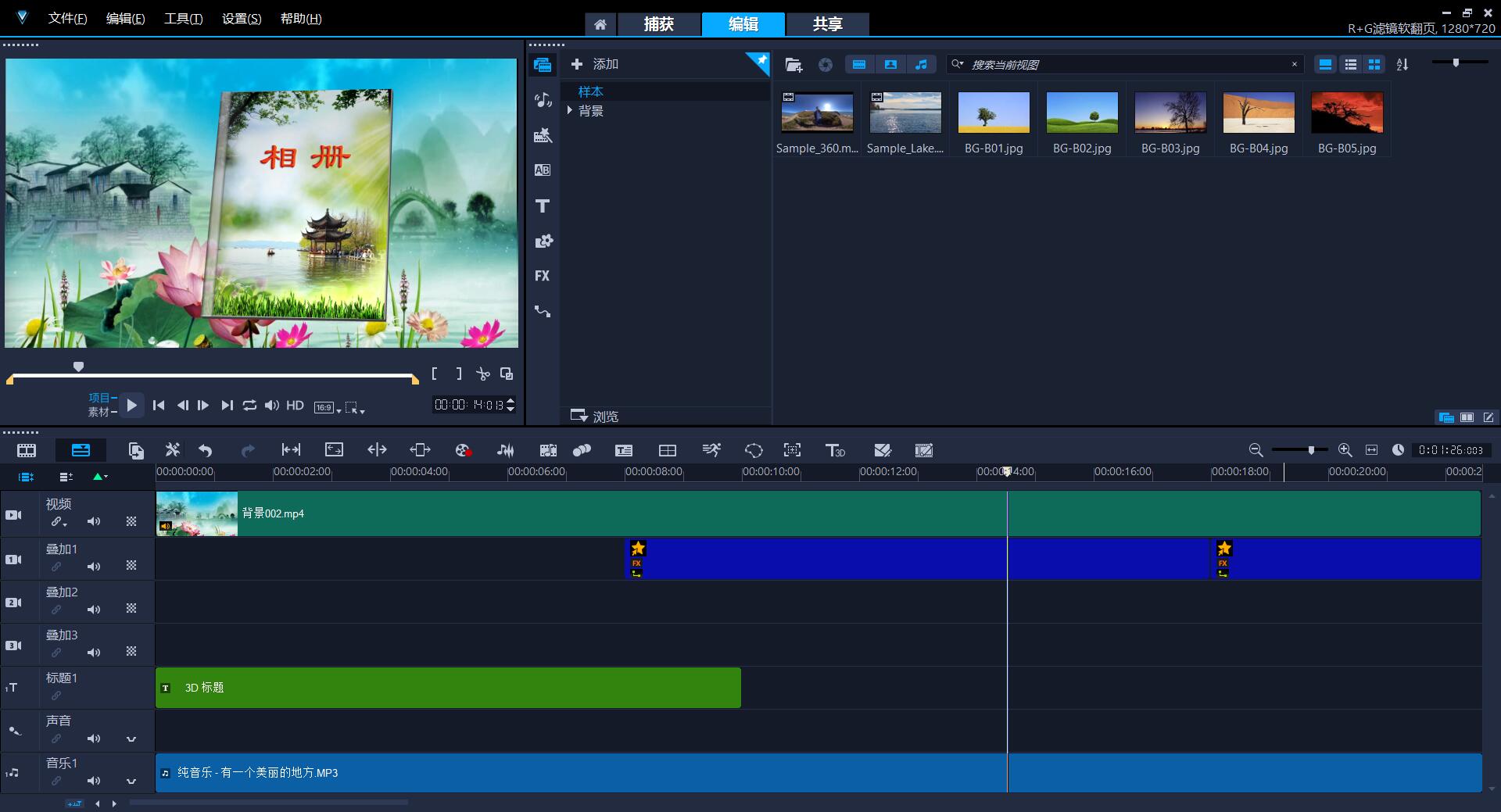Open the Transitions library panel icon
This screenshot has height=812, width=1501.
coord(543,170)
